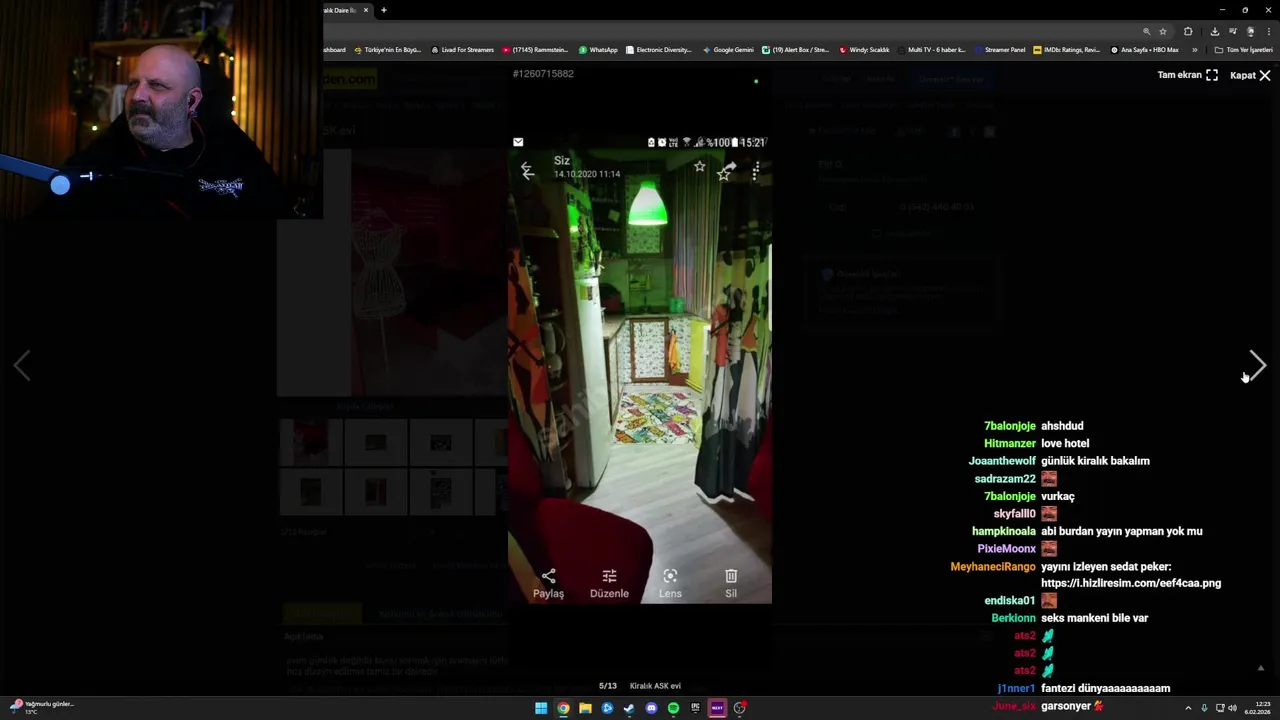1280x720 pixels.
Task: Open the Electronic Diversity bookmark
Action: 658,50
